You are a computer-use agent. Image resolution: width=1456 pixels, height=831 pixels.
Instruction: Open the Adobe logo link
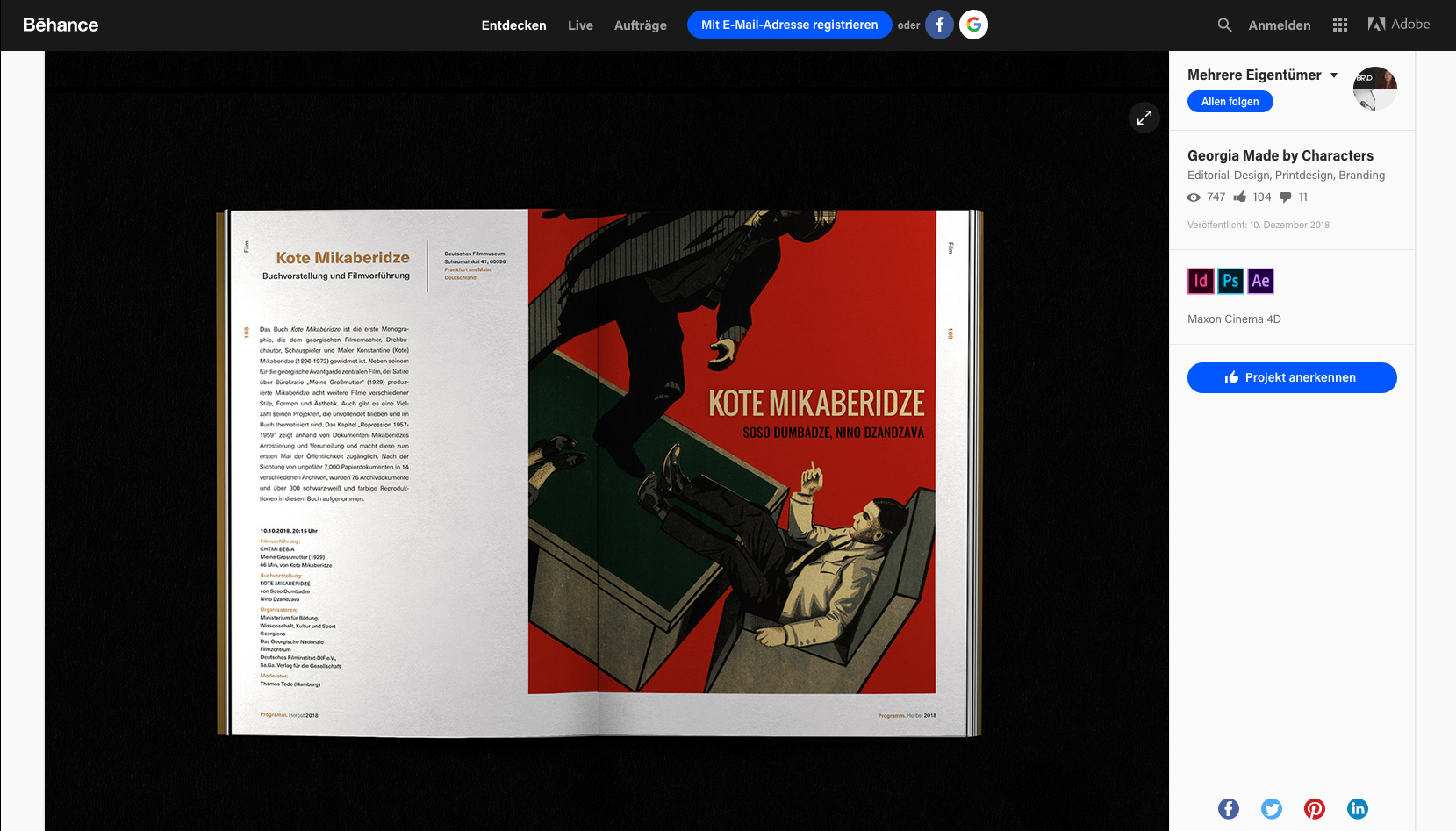pos(1399,25)
